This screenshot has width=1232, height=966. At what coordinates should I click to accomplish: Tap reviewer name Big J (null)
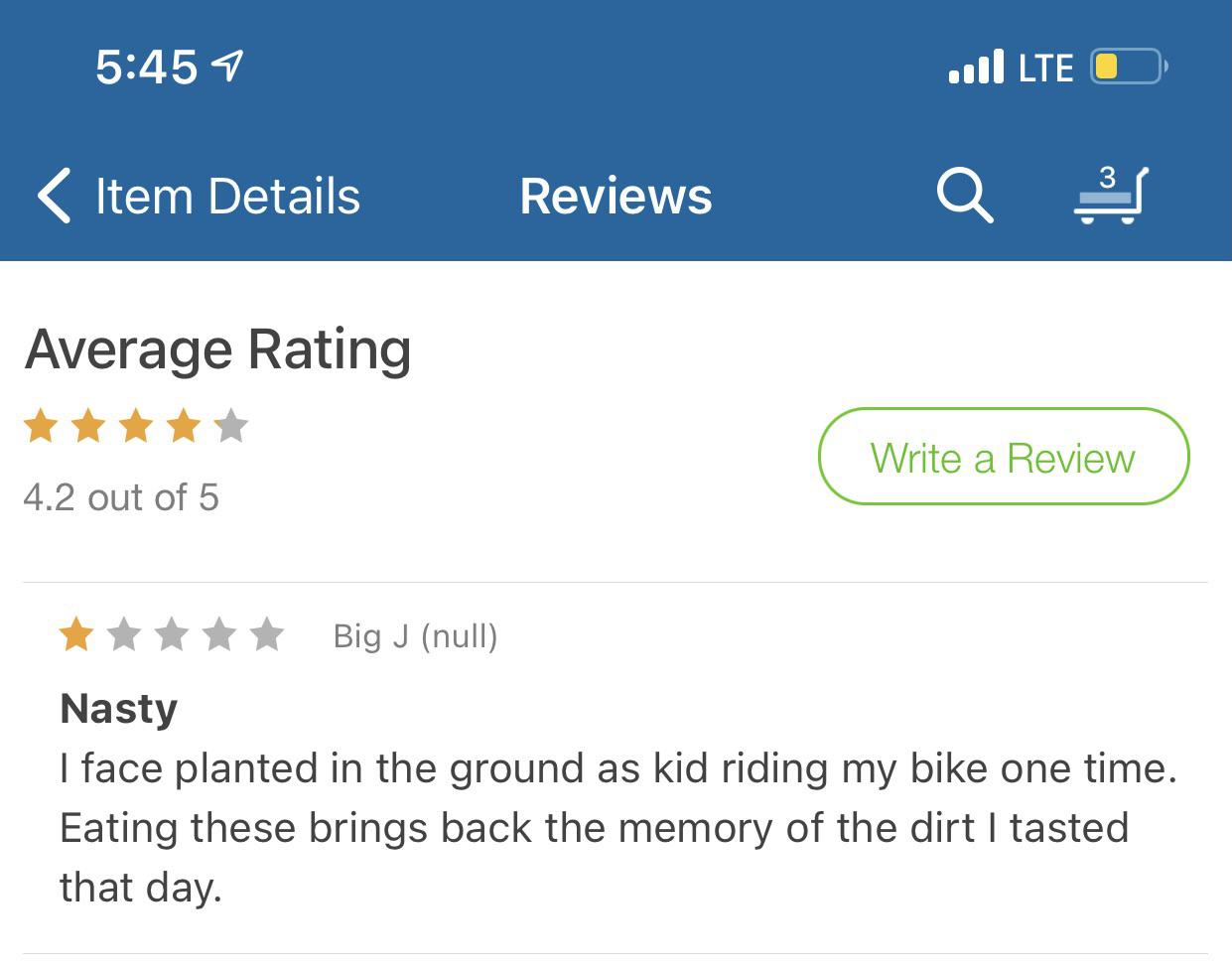tap(415, 635)
